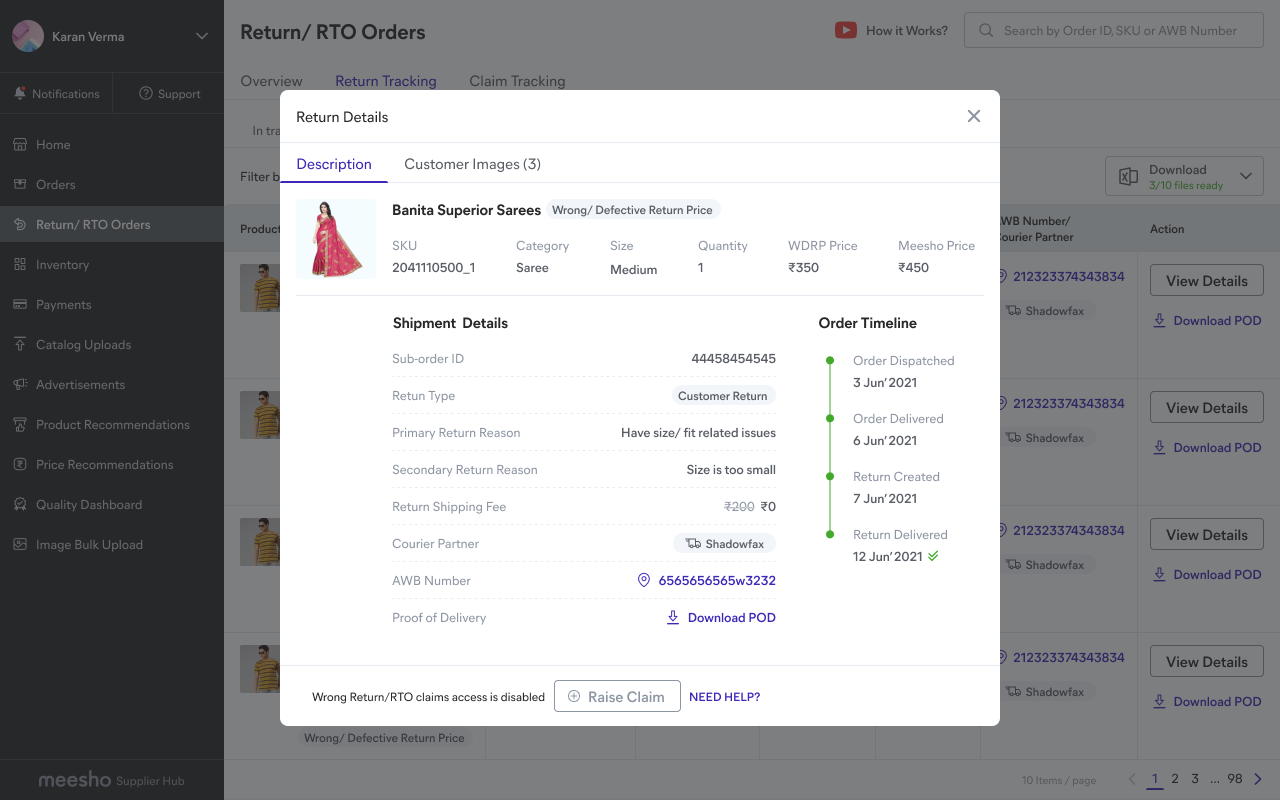Click the YouTube How it Works icon
The width and height of the screenshot is (1280, 800).
(x=846, y=30)
